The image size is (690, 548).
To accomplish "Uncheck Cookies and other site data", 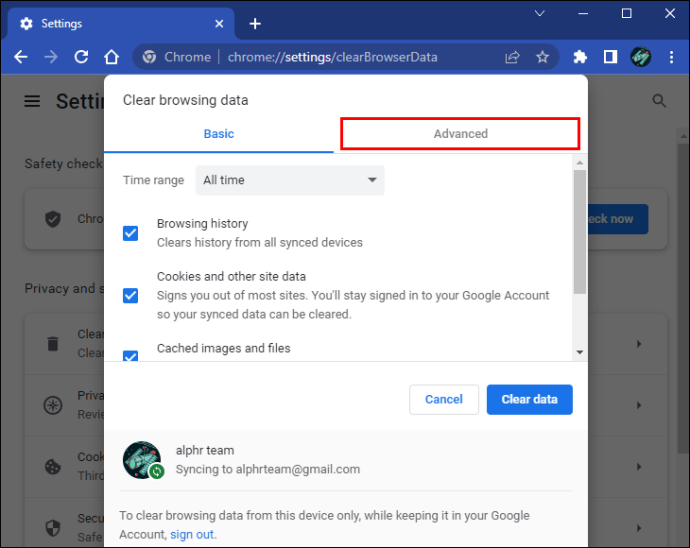I will click(x=130, y=295).
